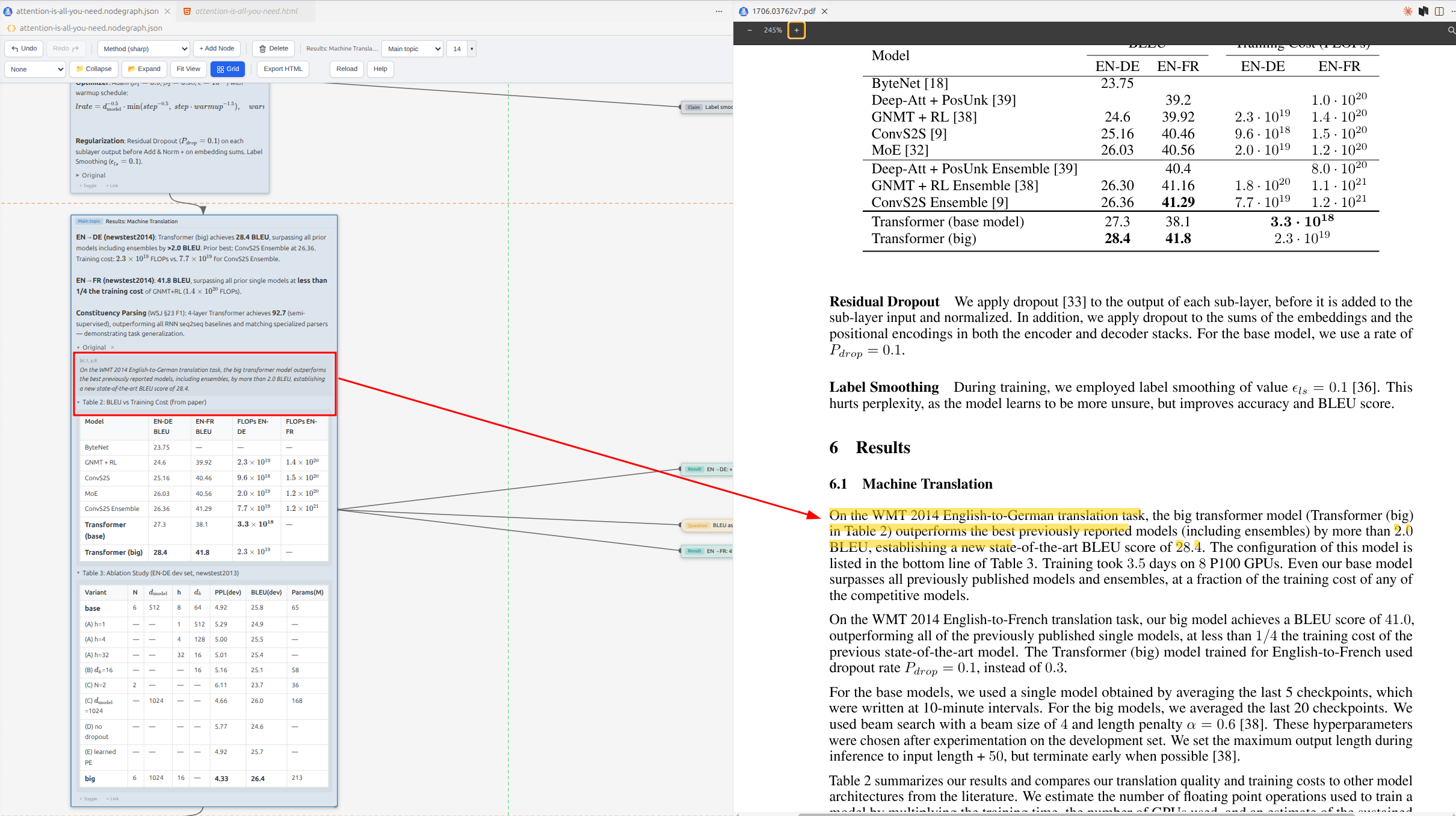Click the section reference §6.1, p.8
The image size is (1456, 816).
point(88,361)
